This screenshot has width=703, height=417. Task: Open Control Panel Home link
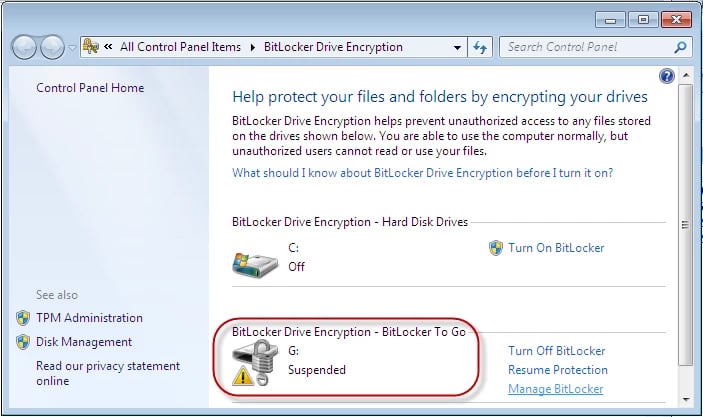(90, 88)
